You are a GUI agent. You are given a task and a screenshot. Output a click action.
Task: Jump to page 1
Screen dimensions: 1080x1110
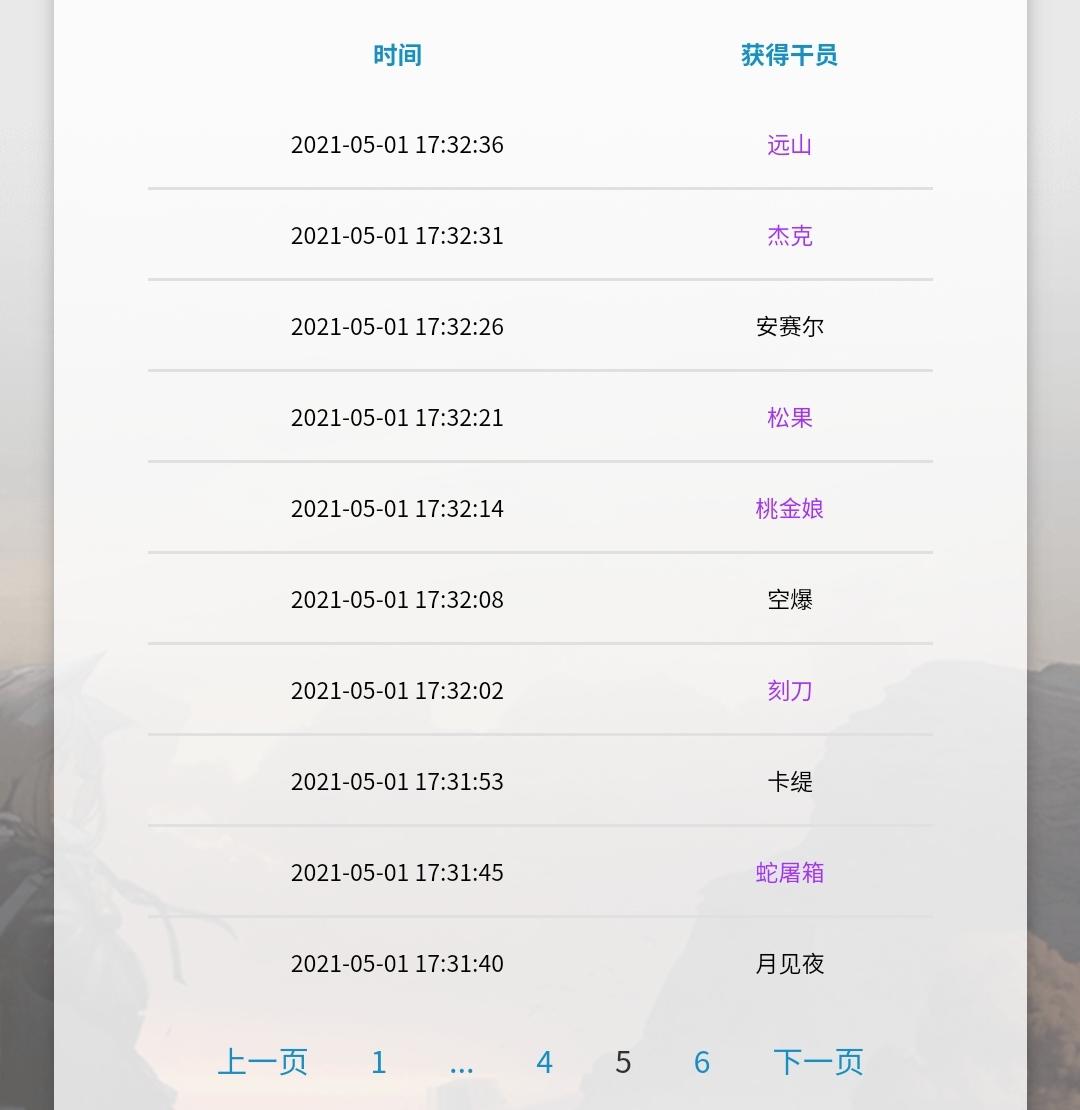379,1062
